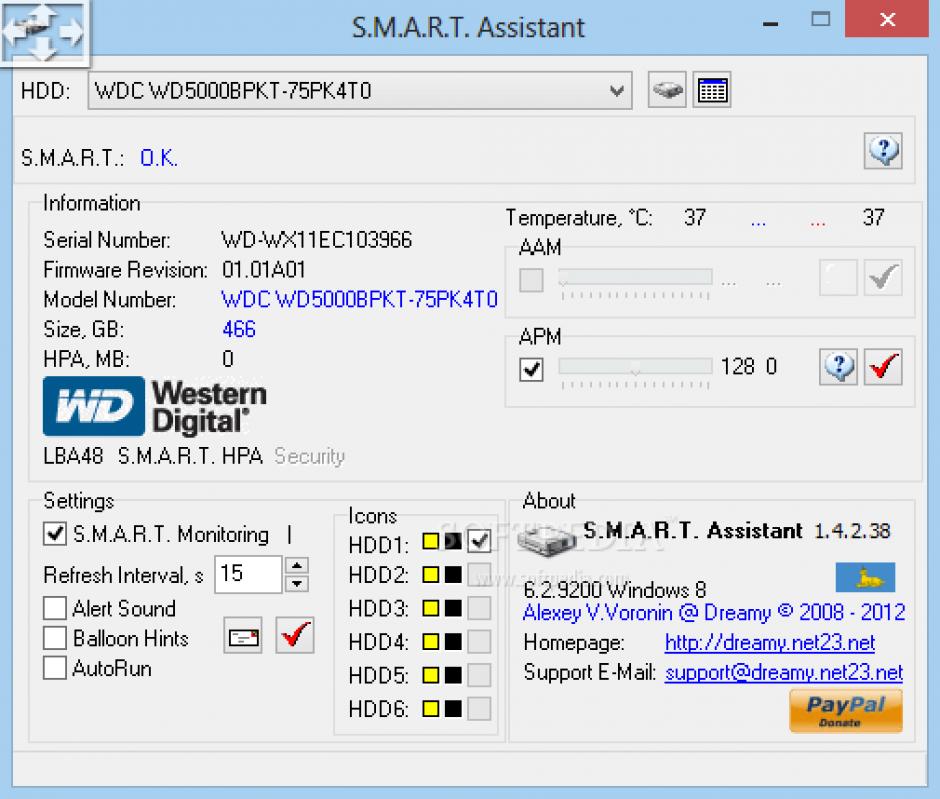Open the email settings envelope icon
Viewport: 940px width, 799px height.
tap(244, 636)
